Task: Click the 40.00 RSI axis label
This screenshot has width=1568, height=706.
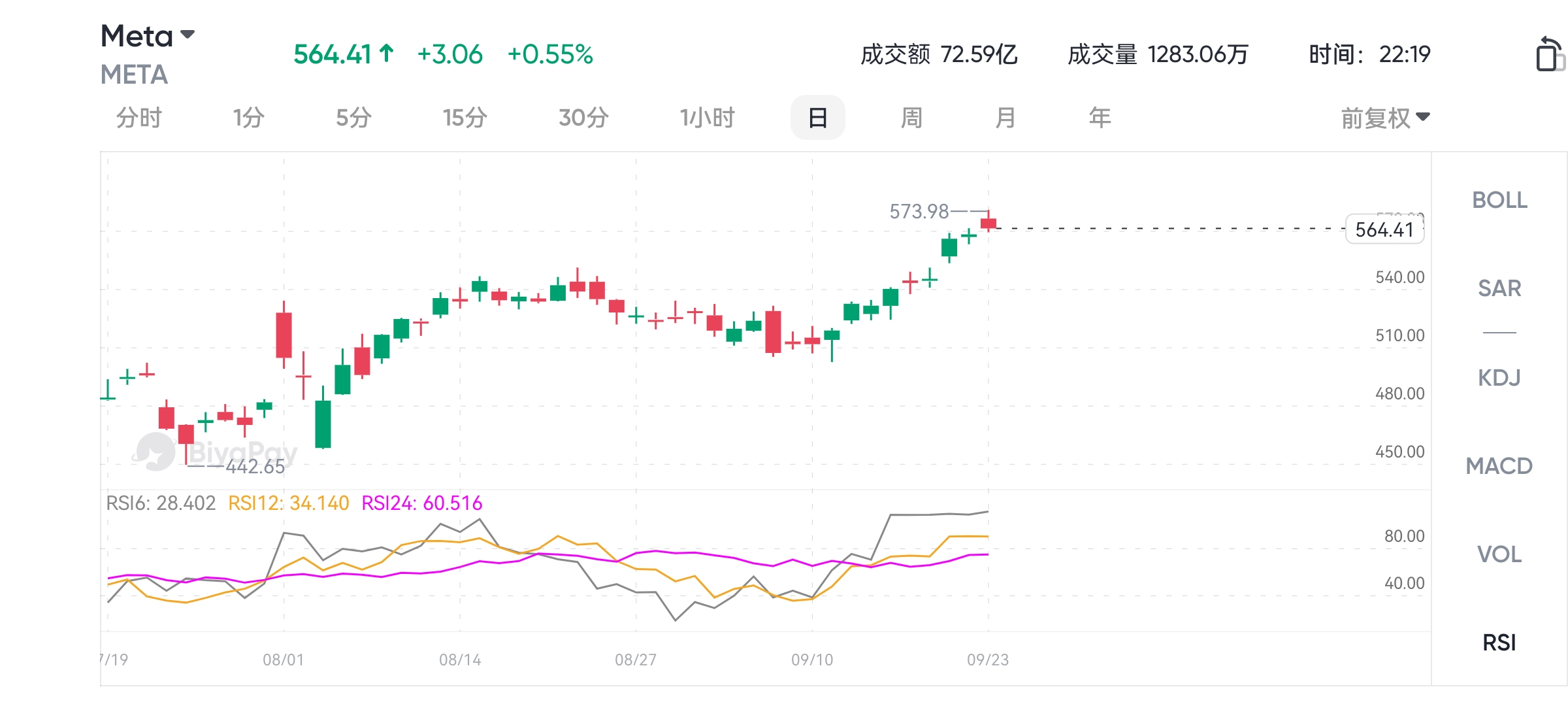Action: point(1404,583)
